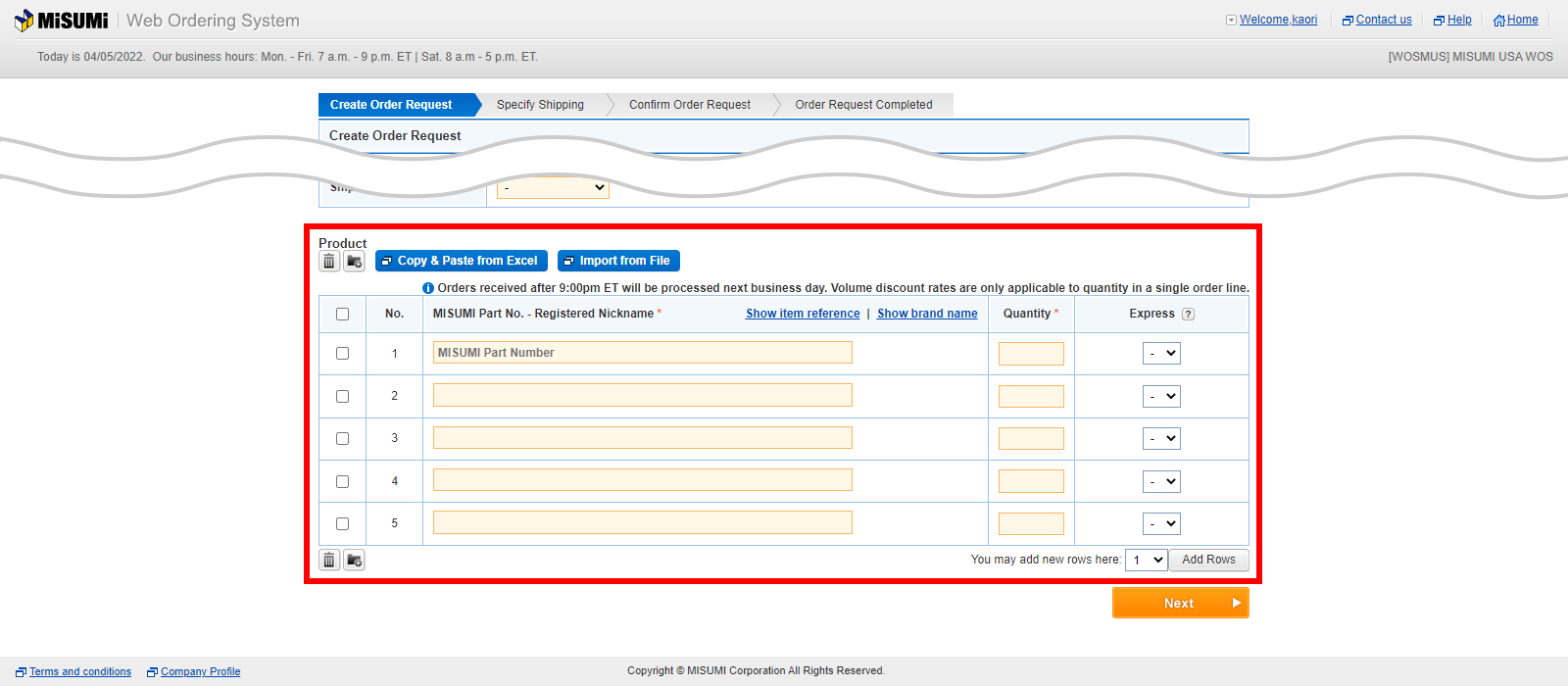Focus the Quantity field in row 3

pos(1031,439)
